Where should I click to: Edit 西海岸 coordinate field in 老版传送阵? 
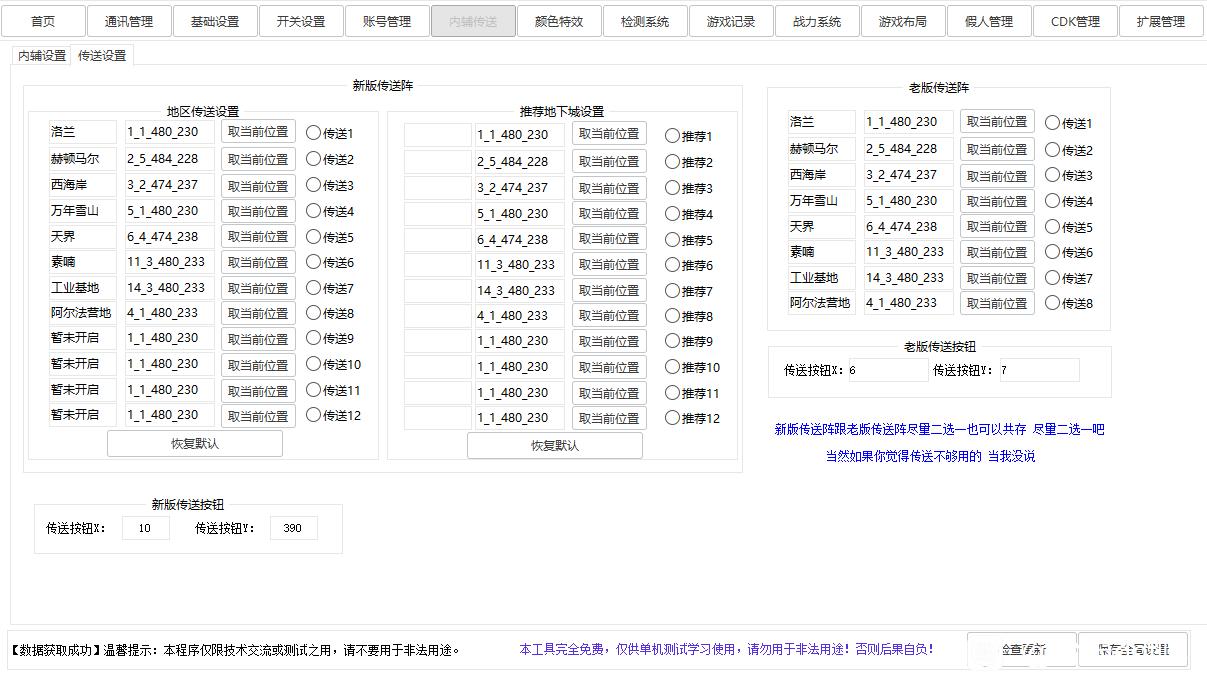pyautogui.click(x=909, y=174)
